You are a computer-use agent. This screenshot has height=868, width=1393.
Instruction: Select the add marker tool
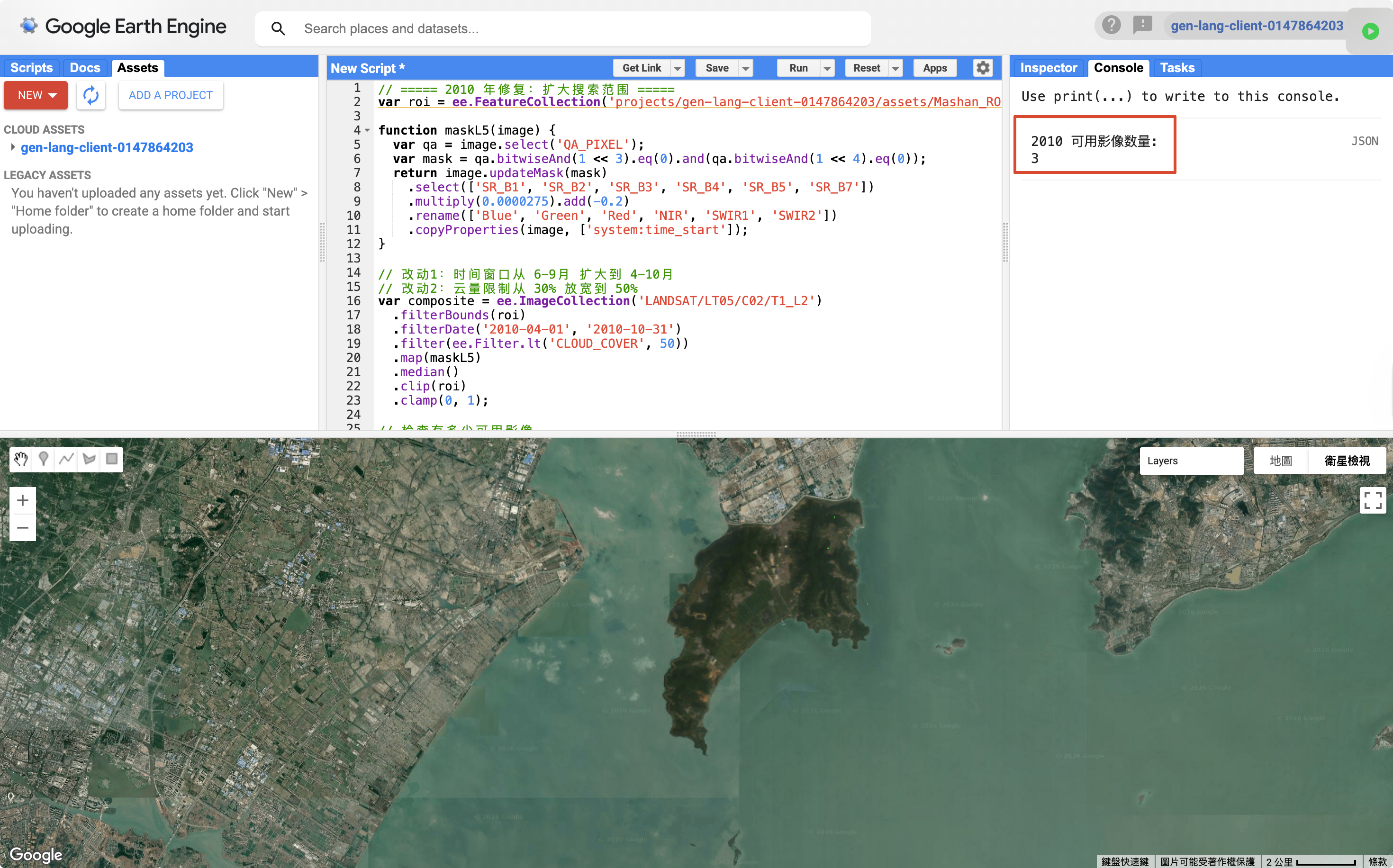click(44, 459)
